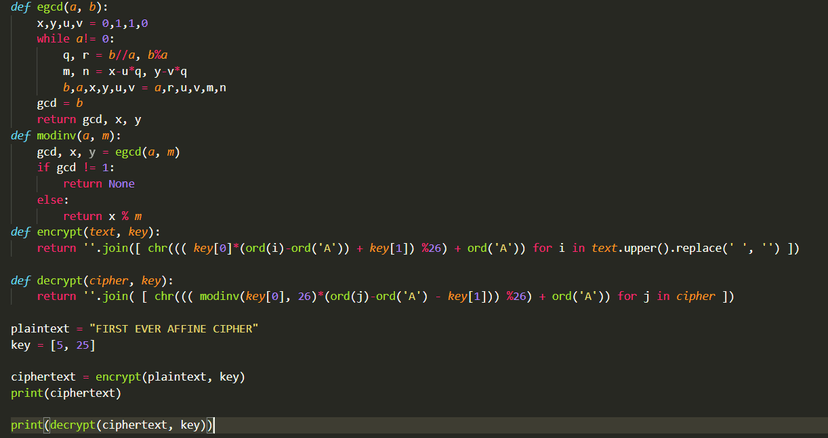
Task: Place cursor on 'while a!= 0' line
Action: (x=76, y=39)
